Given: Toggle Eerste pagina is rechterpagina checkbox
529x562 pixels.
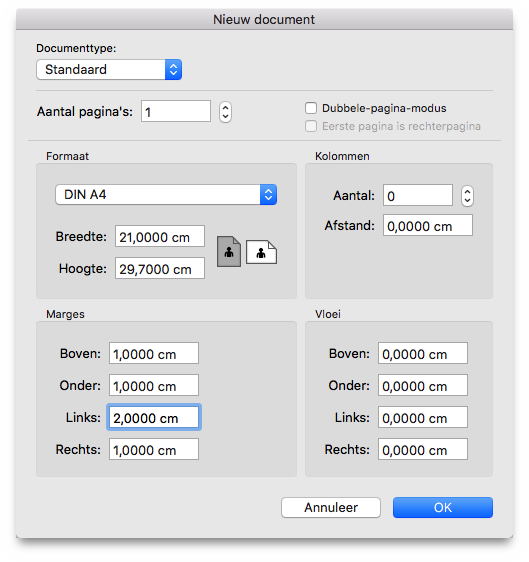Looking at the screenshot, I should pyautogui.click(x=311, y=126).
